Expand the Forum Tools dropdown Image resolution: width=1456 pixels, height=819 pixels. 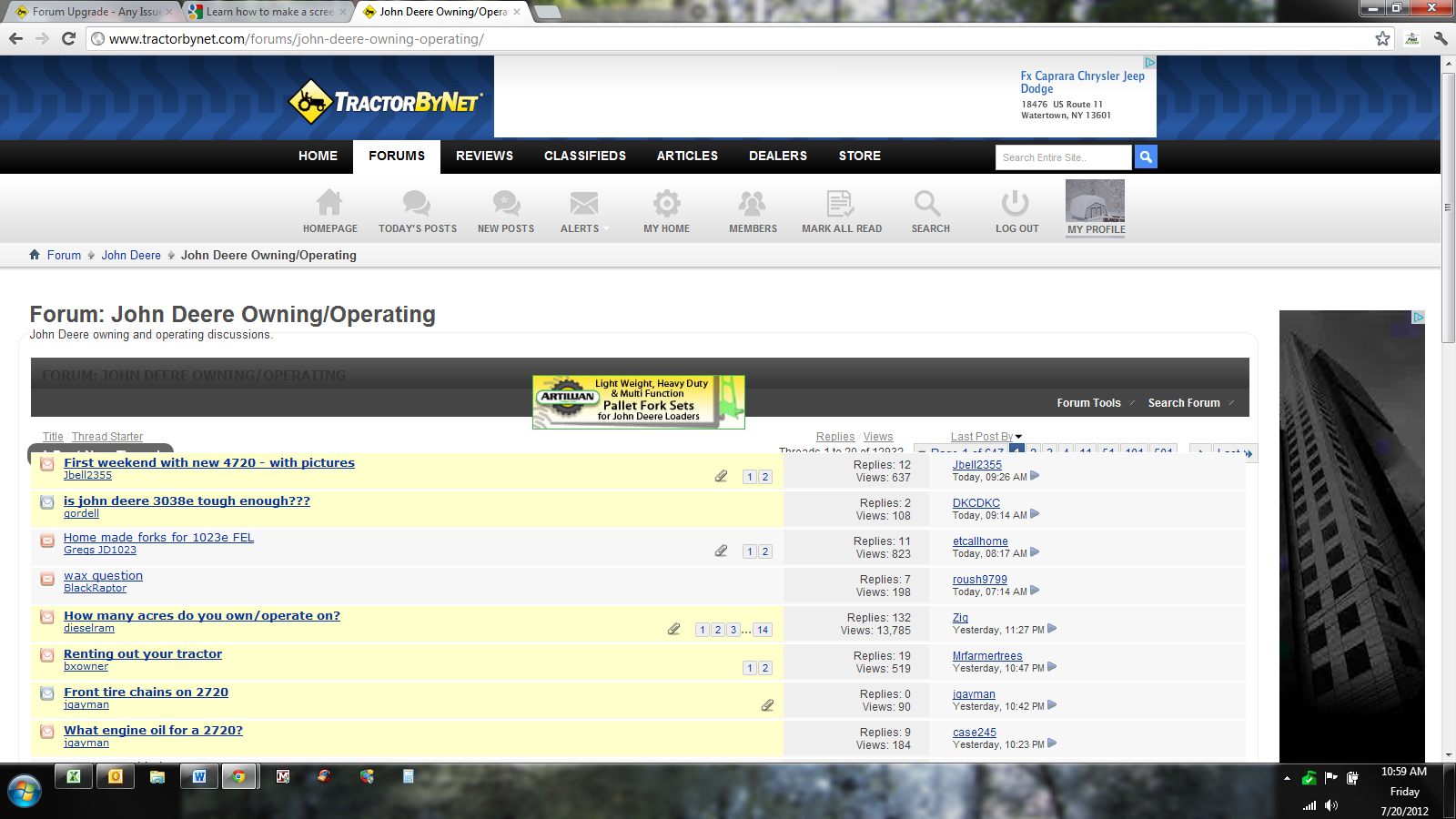tap(1089, 403)
